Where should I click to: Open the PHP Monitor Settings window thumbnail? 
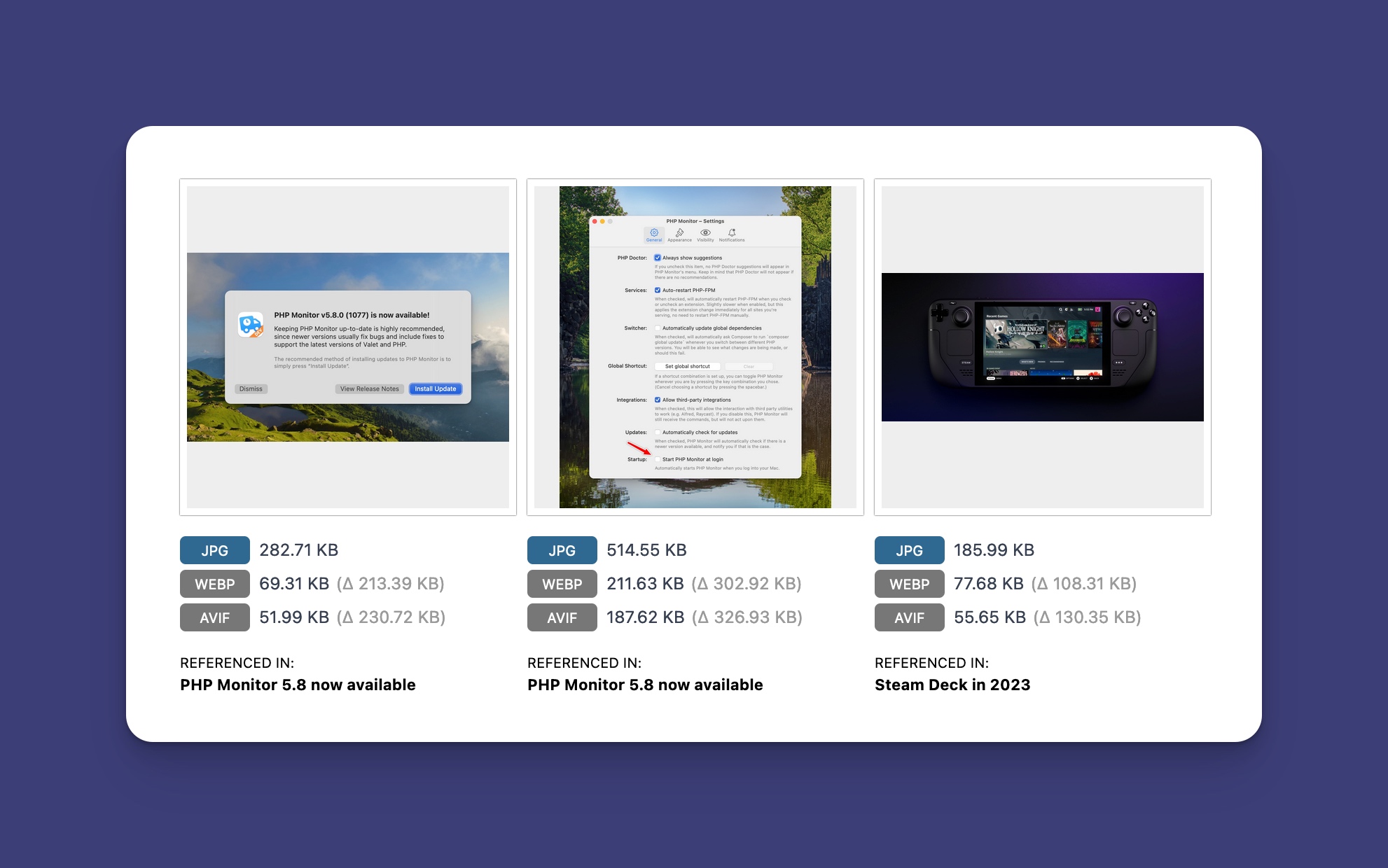click(695, 347)
